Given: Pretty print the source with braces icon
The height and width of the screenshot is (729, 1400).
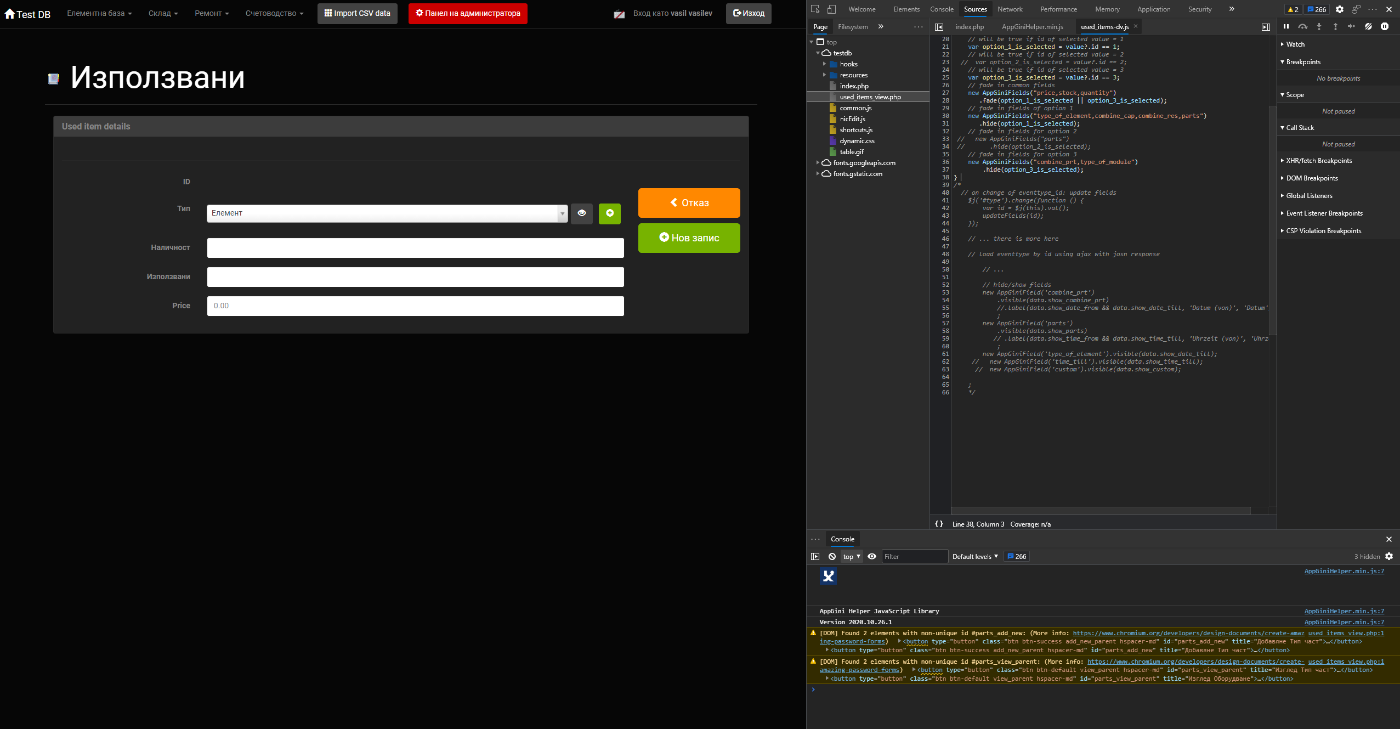Looking at the screenshot, I should pyautogui.click(x=939, y=523).
